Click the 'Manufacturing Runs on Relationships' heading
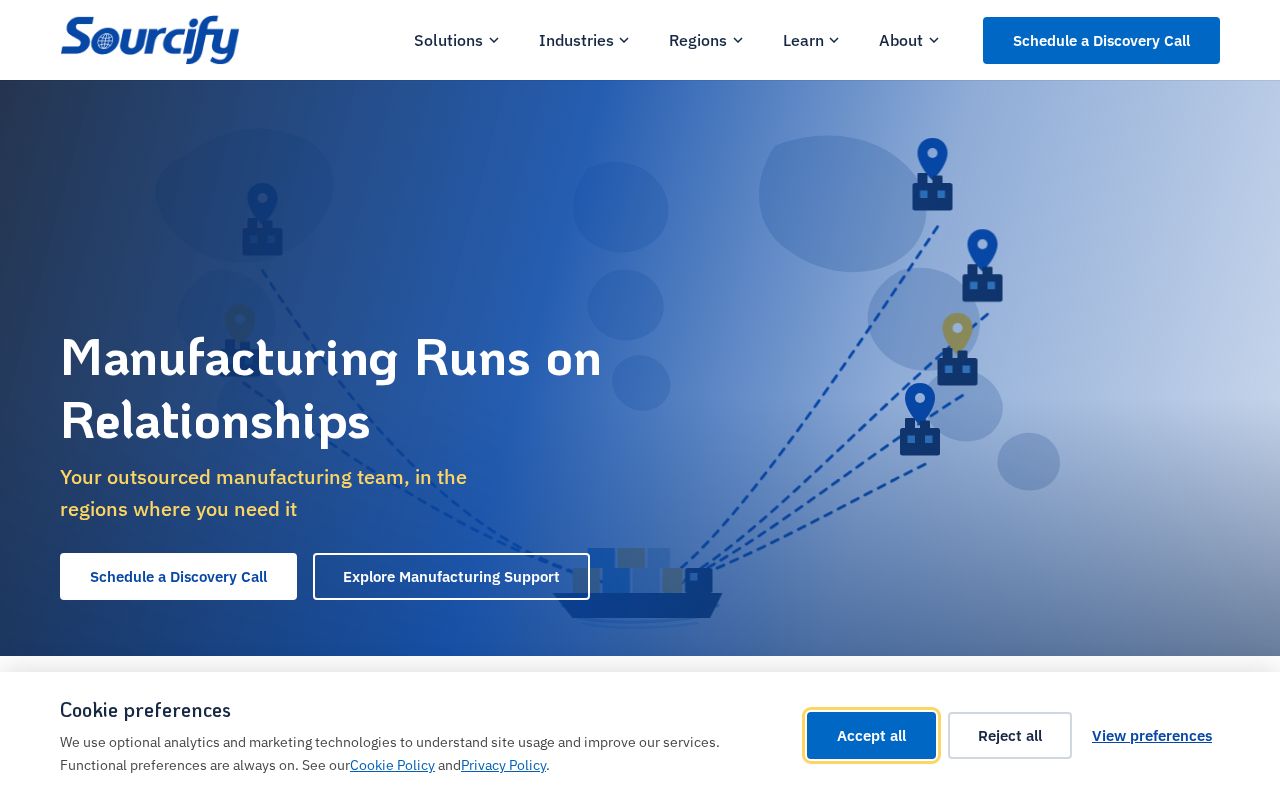The height and width of the screenshot is (800, 1280). 331,388
